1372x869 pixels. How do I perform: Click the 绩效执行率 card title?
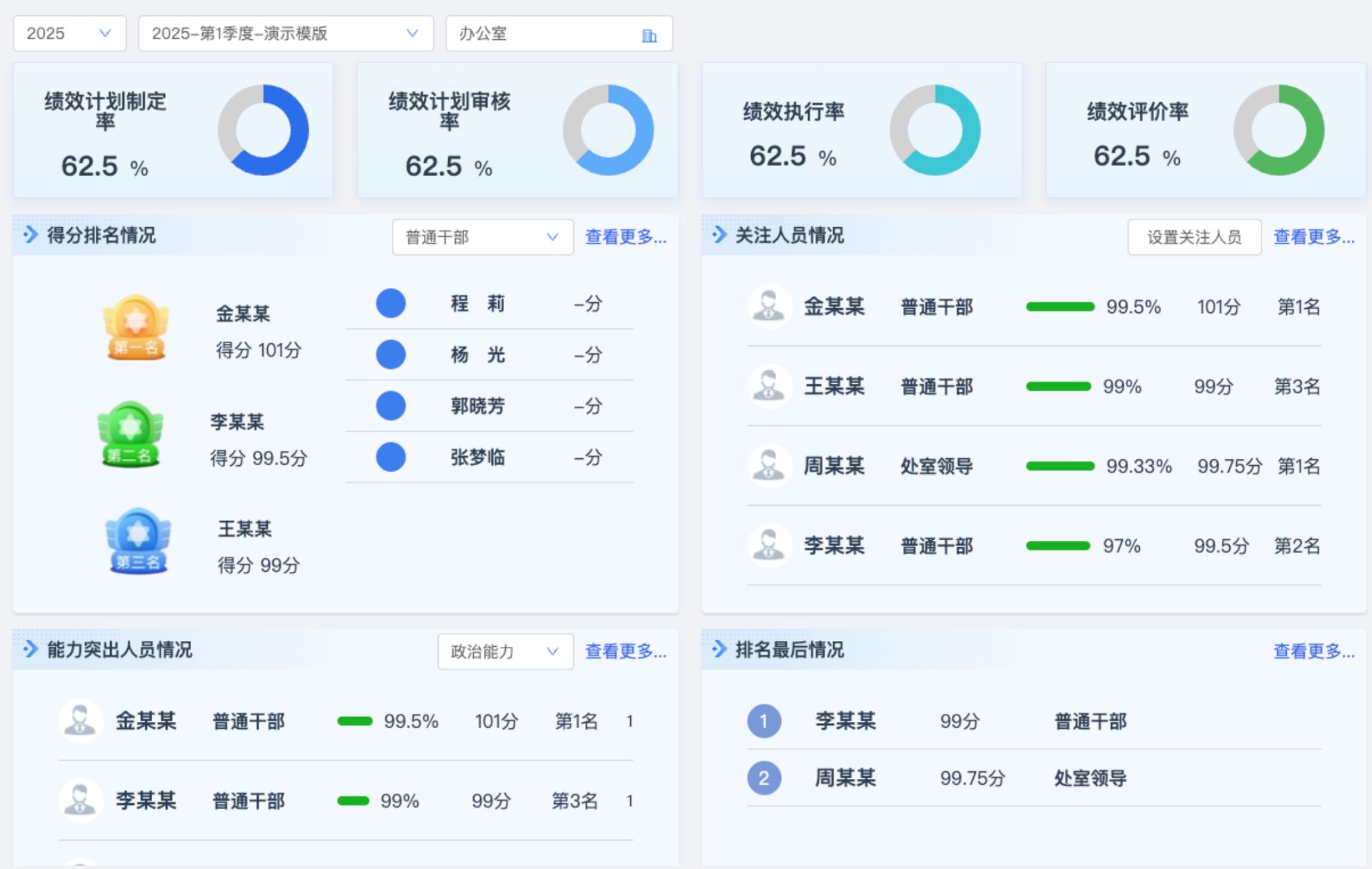(x=794, y=111)
